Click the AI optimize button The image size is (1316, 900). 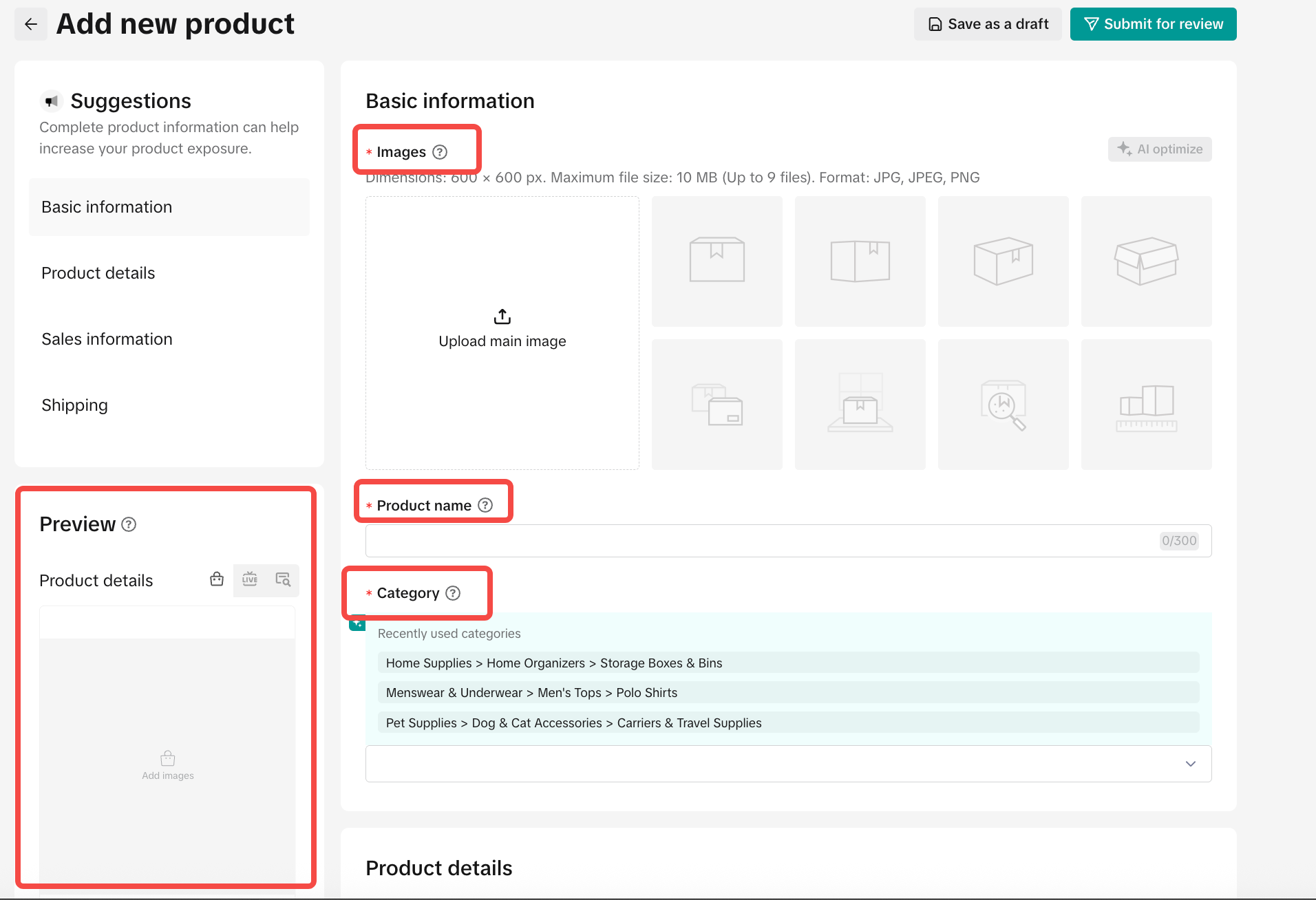(x=1160, y=149)
